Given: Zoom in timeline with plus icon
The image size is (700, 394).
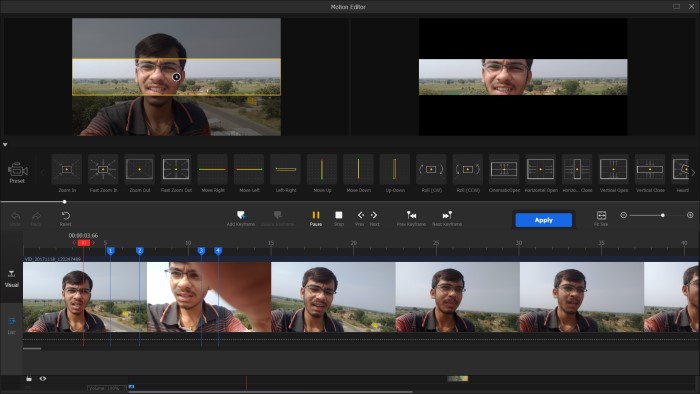Looking at the screenshot, I should point(690,215).
